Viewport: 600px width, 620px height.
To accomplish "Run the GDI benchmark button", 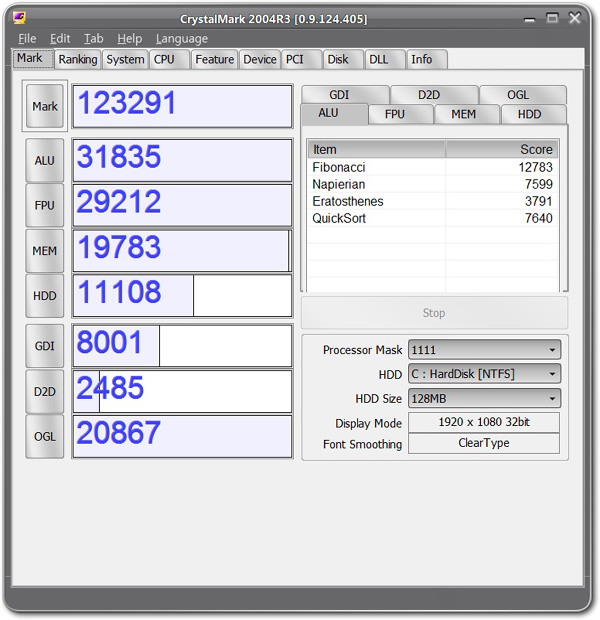I will (x=45, y=346).
